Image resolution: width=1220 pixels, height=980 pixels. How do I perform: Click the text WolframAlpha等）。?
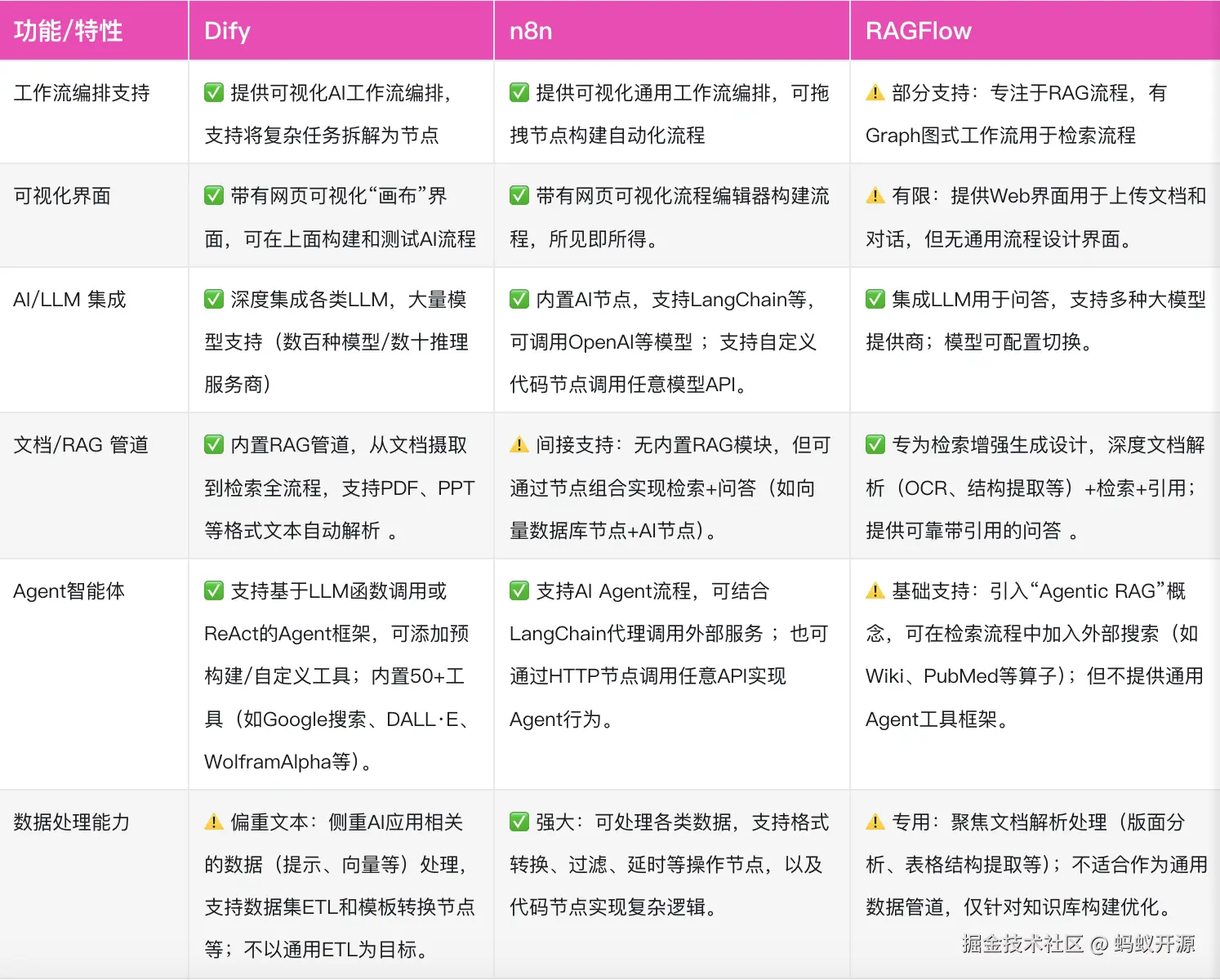289,762
